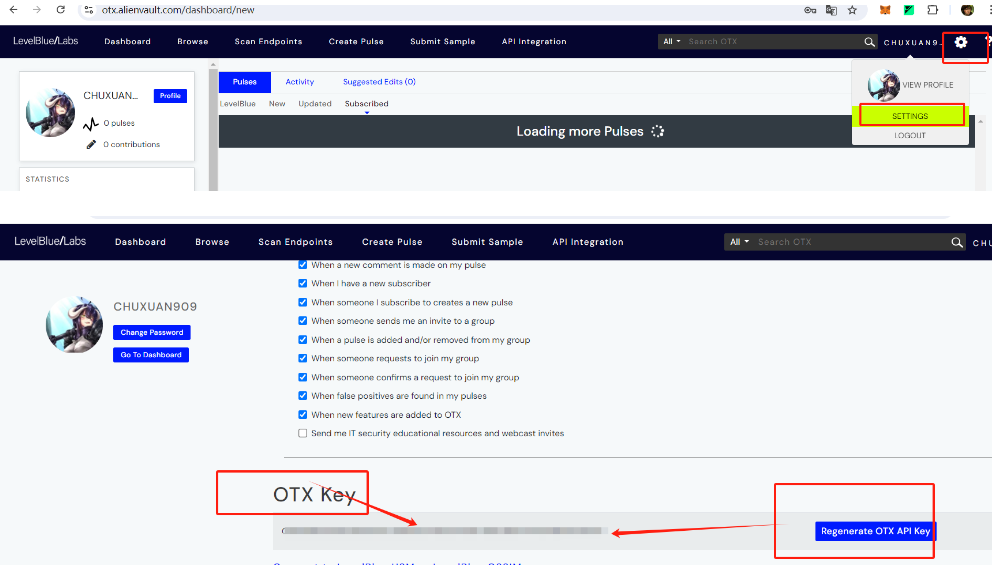Bookmark the page with the star icon
The height and width of the screenshot is (565, 995).
tap(852, 10)
